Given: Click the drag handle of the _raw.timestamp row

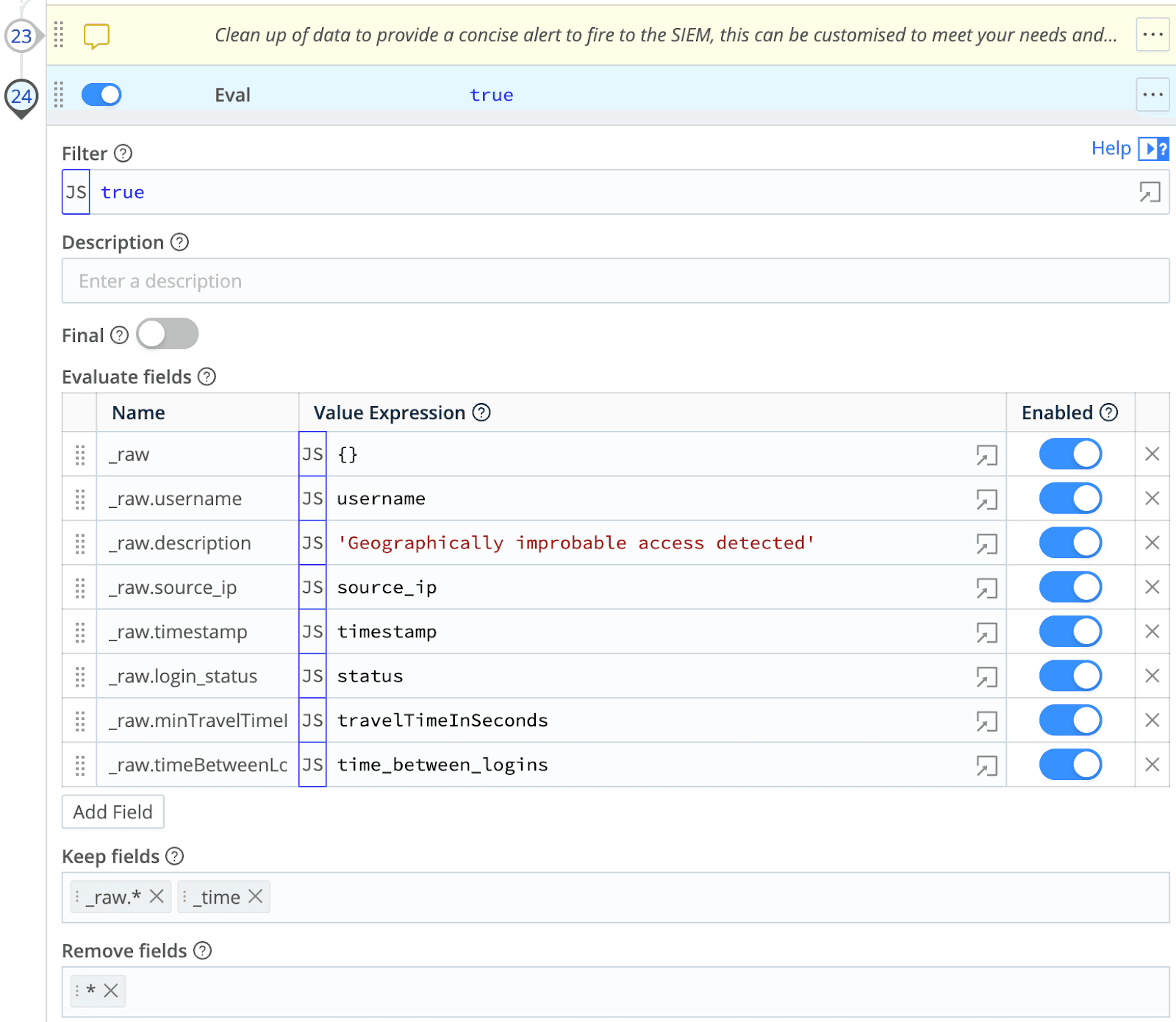Looking at the screenshot, I should pos(80,632).
